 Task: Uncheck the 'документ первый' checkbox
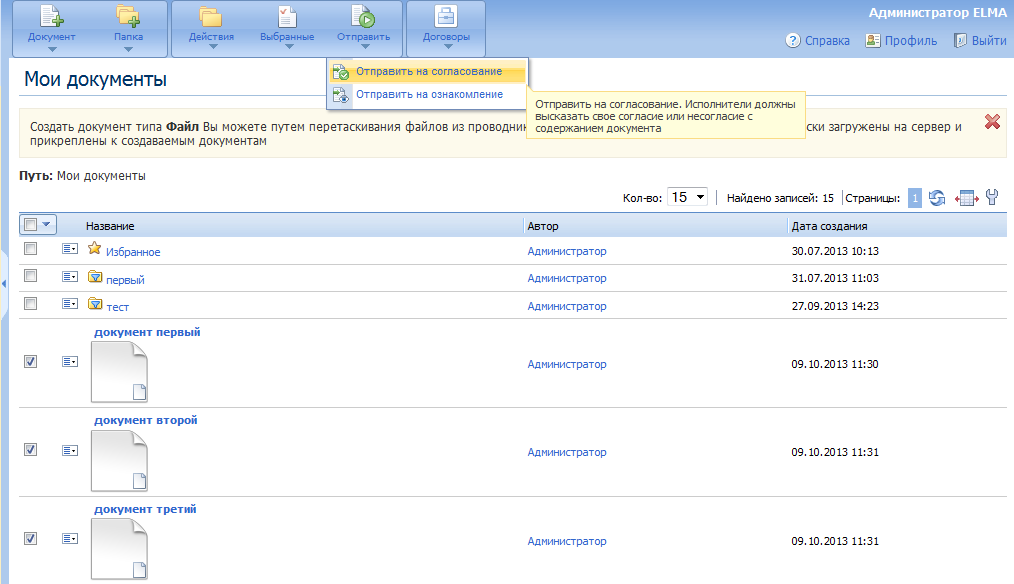[30, 362]
